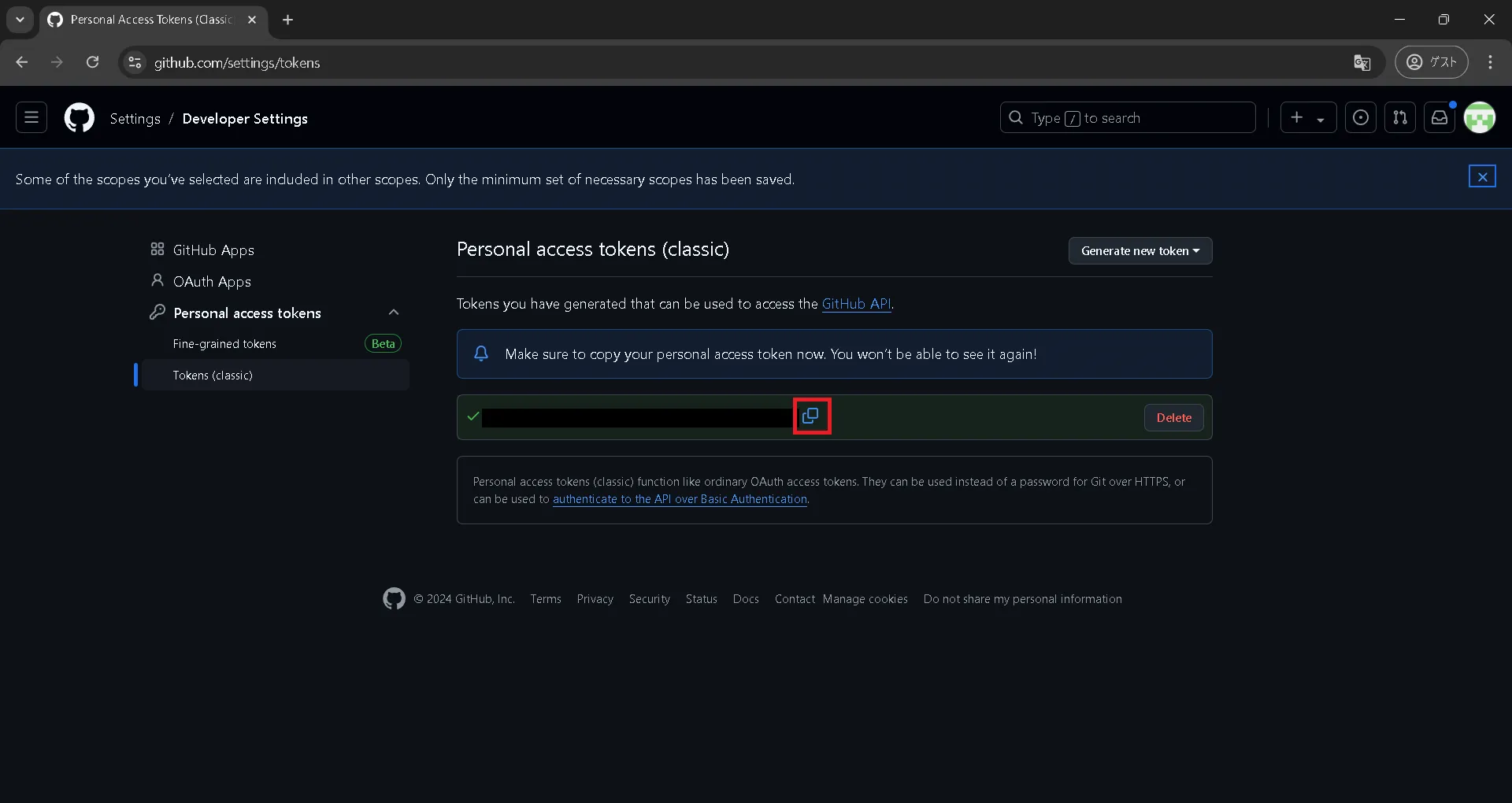This screenshot has width=1512, height=803.
Task: Open the Security footer link
Action: point(649,599)
